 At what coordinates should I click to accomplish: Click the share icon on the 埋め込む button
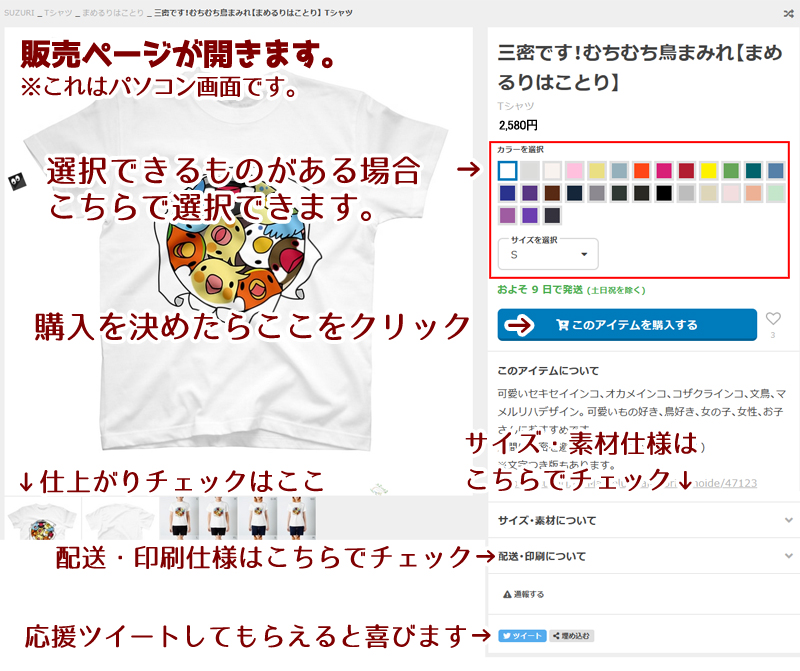tap(556, 636)
